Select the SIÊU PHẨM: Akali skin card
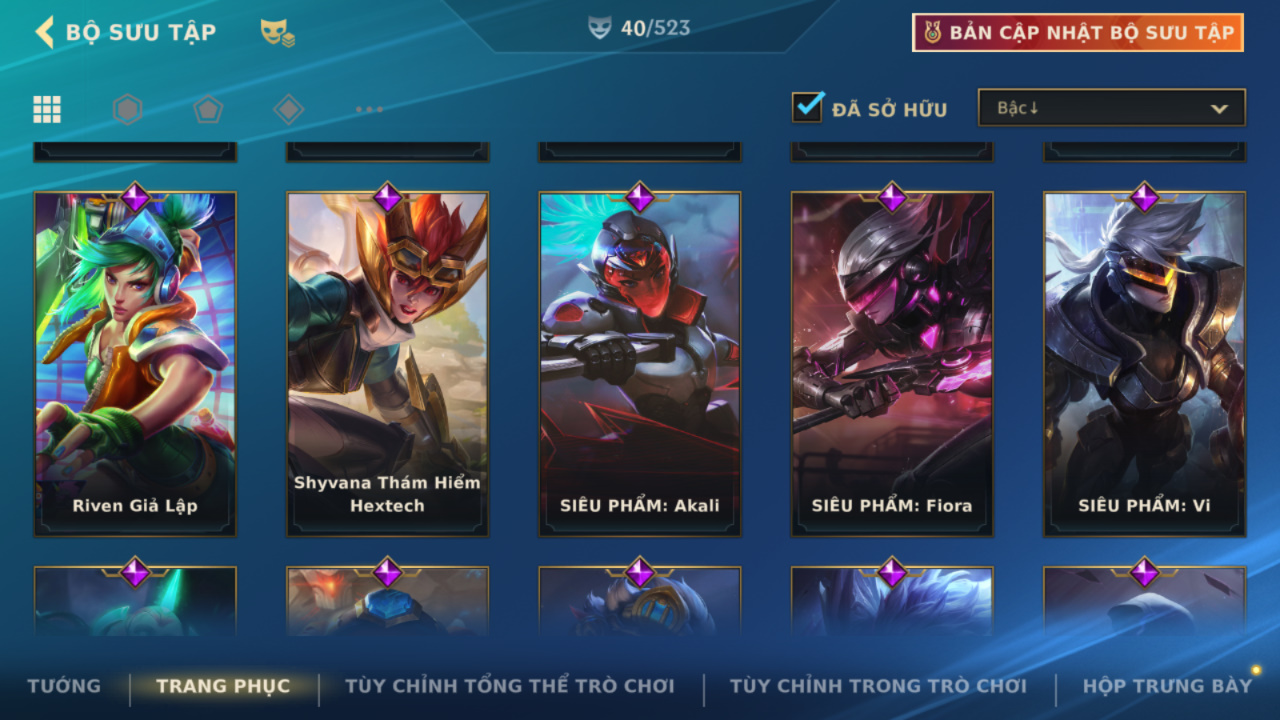 (640, 364)
